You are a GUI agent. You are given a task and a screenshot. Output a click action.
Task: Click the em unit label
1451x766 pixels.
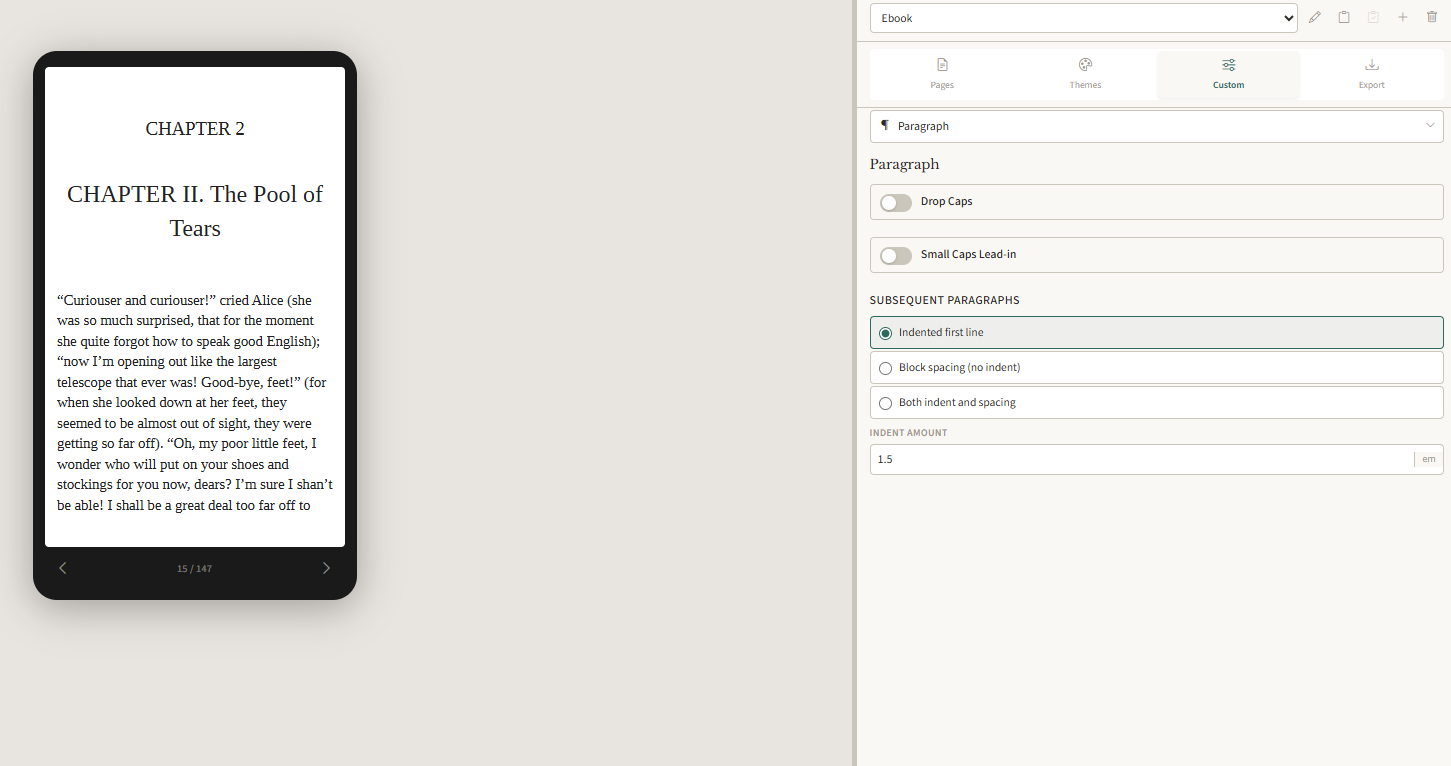point(1428,459)
